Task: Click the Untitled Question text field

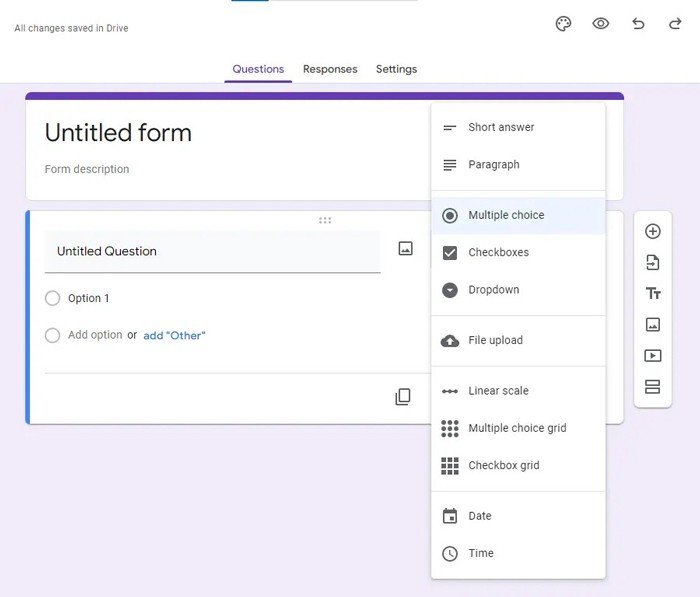Action: [212, 251]
